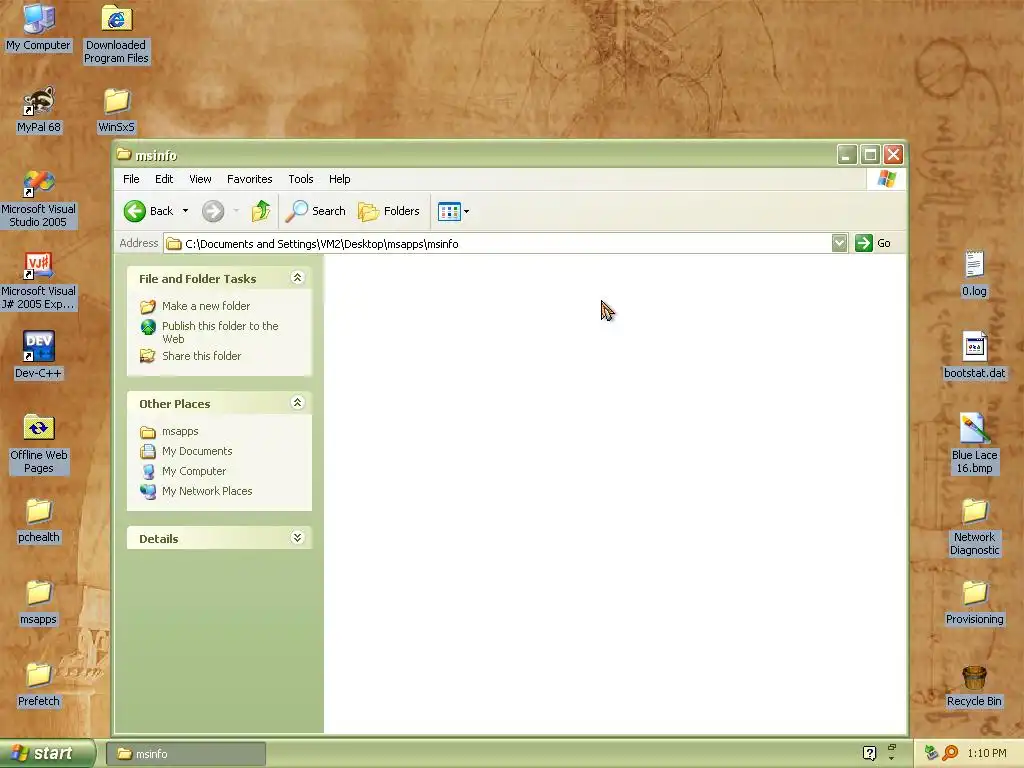Expand the Details panel
This screenshot has height=768, width=1024.
click(x=297, y=537)
